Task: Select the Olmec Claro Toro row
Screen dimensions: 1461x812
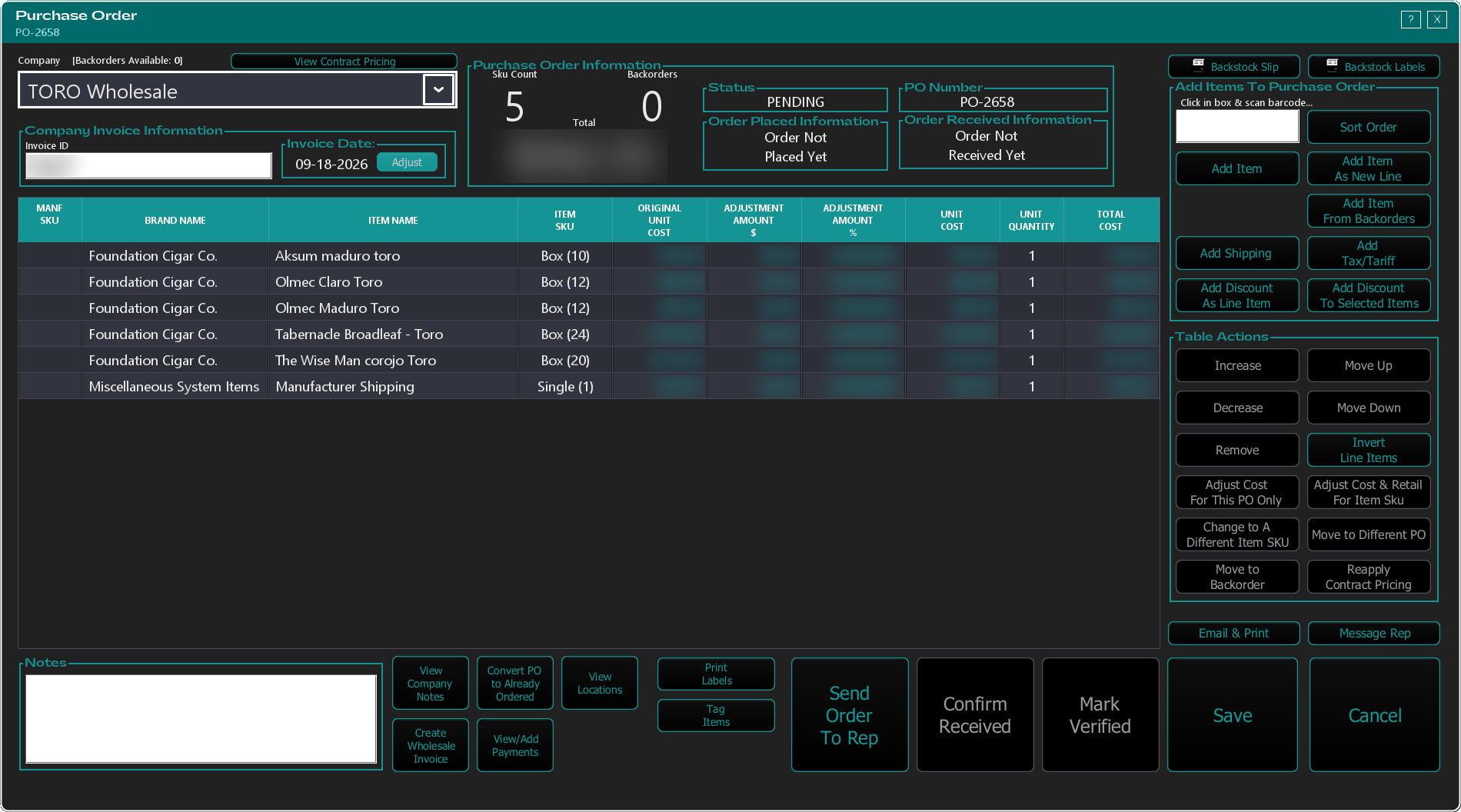Action: 589,281
